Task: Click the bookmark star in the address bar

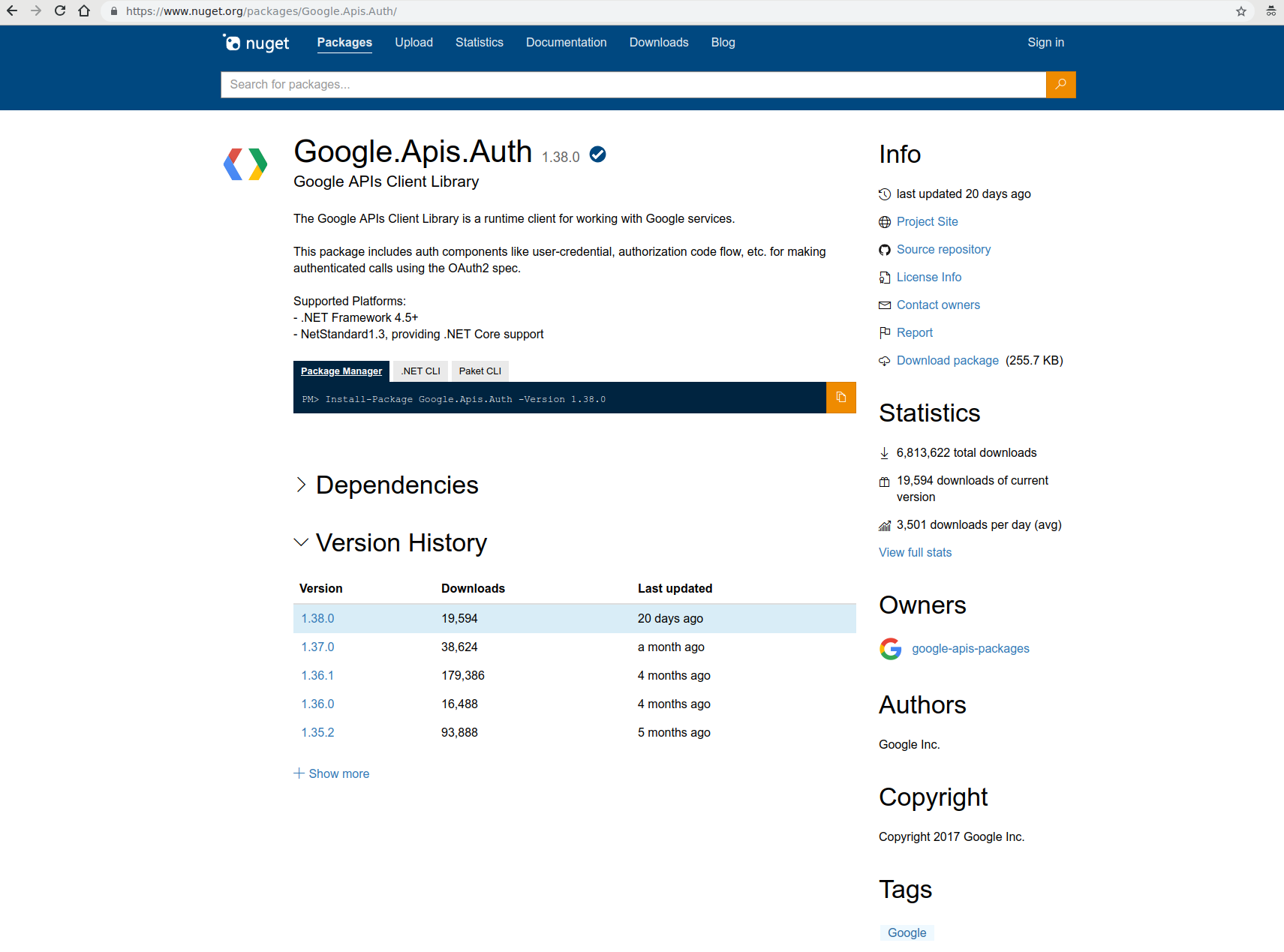Action: pyautogui.click(x=1240, y=11)
